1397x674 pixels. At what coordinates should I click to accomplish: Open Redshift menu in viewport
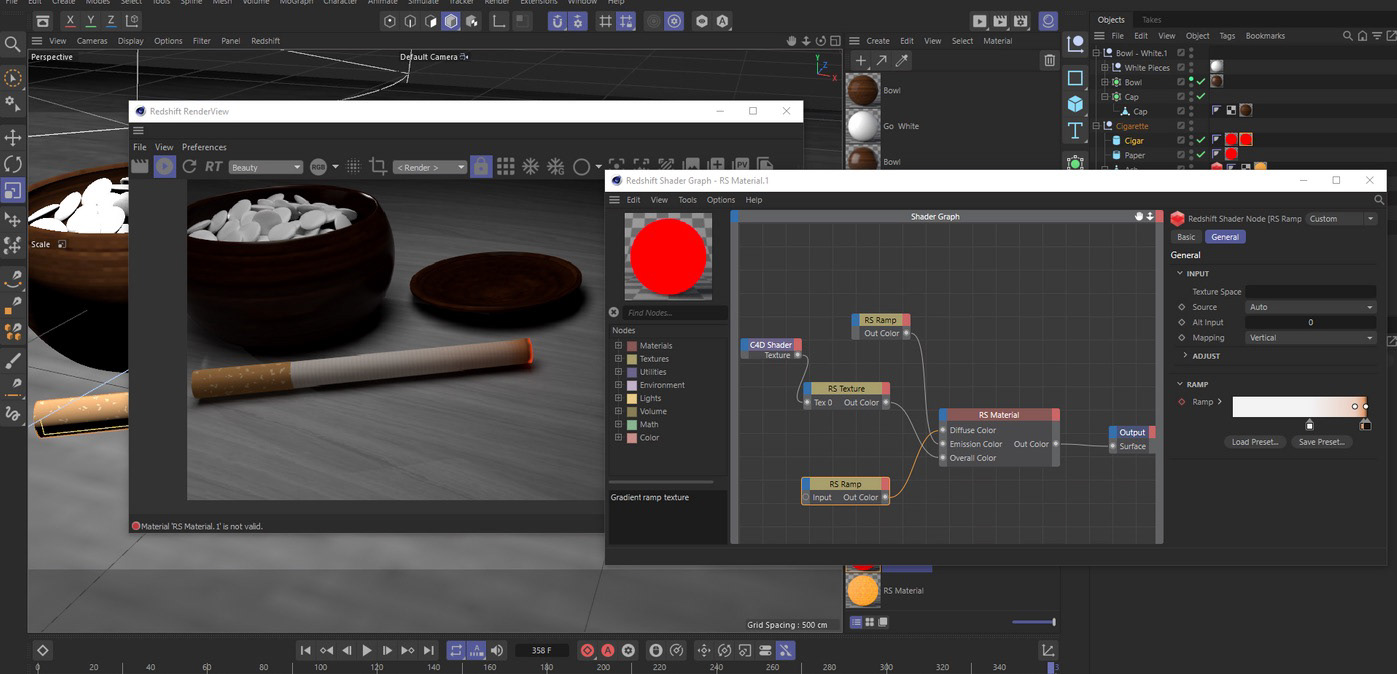coord(266,41)
